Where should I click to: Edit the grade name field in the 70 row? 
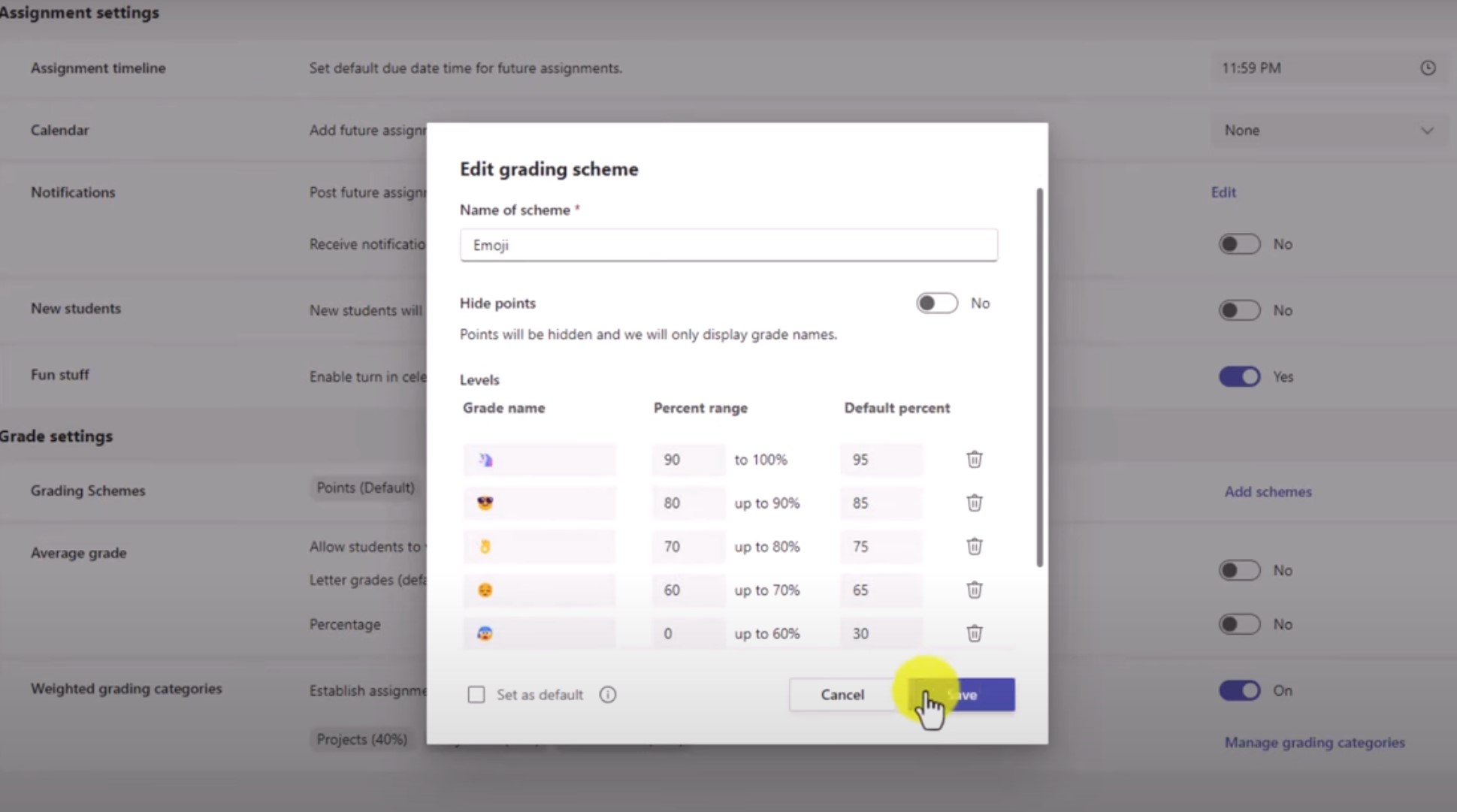click(539, 547)
